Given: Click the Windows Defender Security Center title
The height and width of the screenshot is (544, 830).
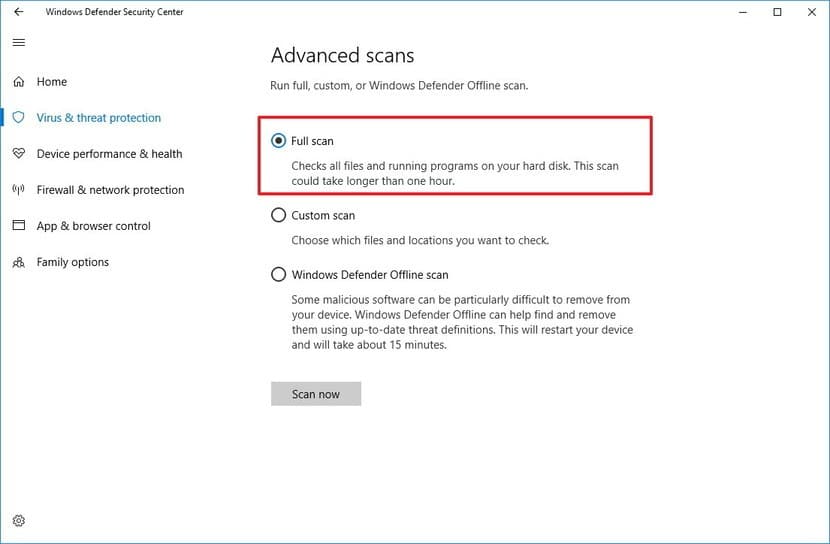Looking at the screenshot, I should coord(114,12).
